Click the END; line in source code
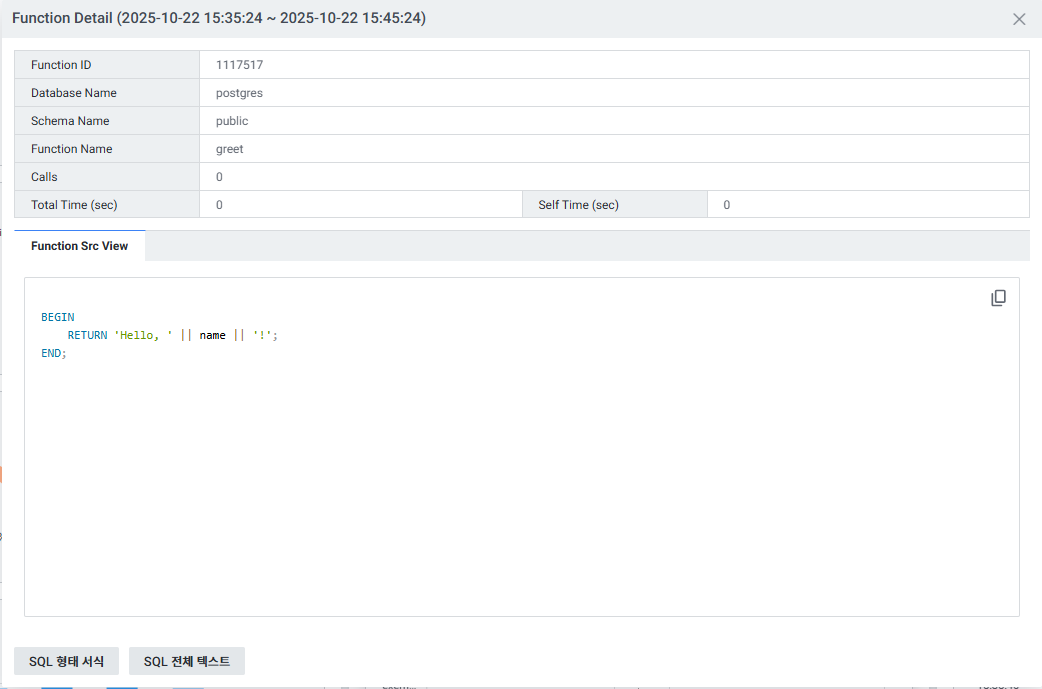1042x689 pixels. click(x=54, y=354)
